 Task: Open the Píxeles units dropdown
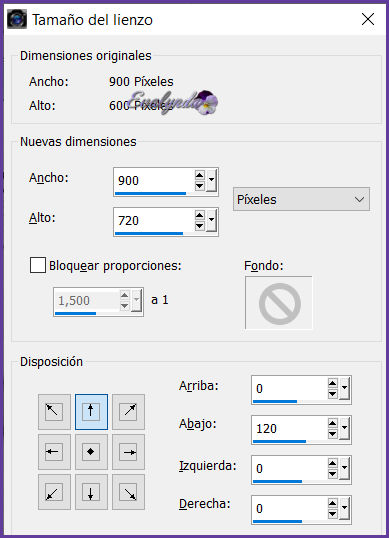301,199
